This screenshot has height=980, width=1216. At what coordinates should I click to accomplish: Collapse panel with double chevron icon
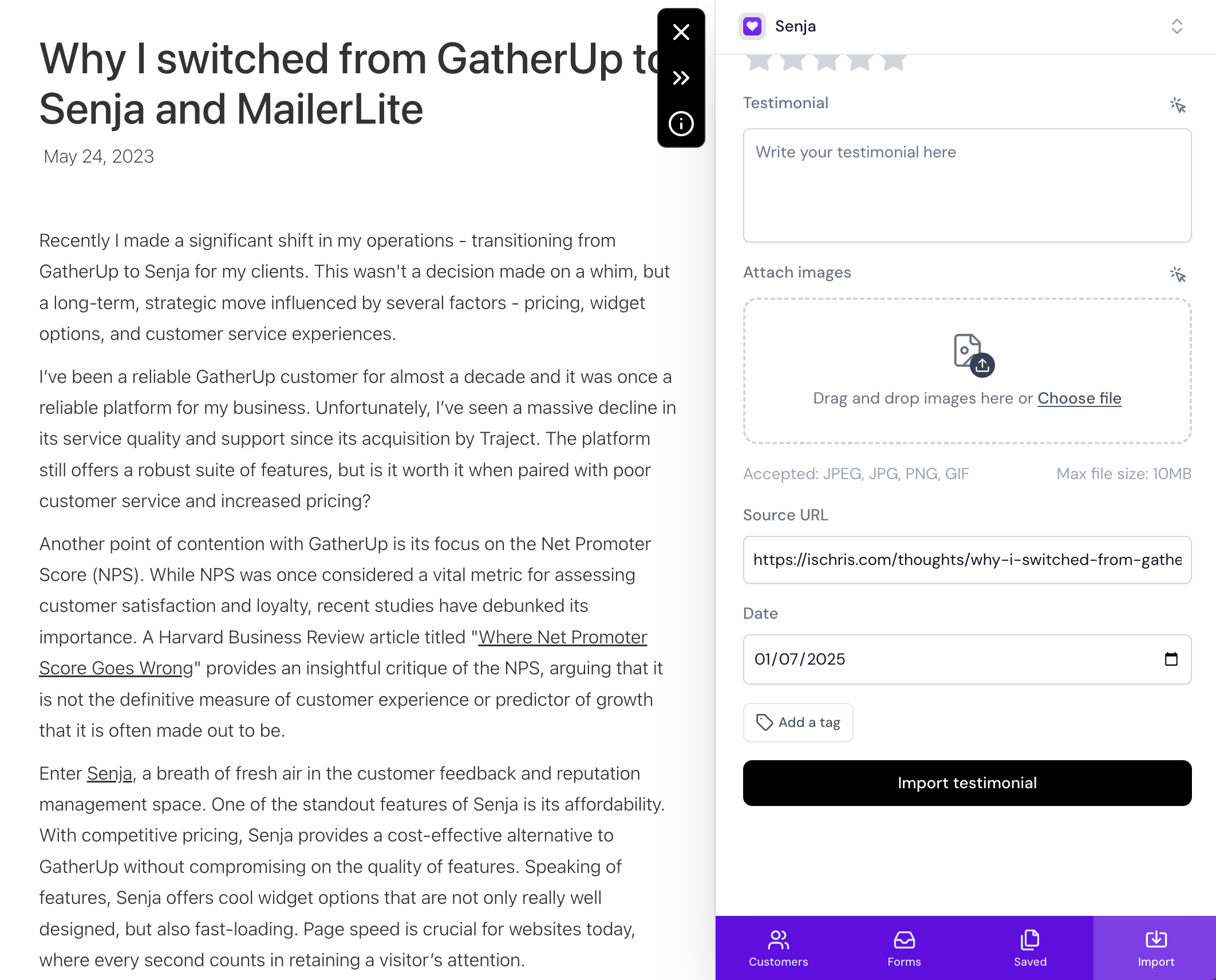(681, 78)
